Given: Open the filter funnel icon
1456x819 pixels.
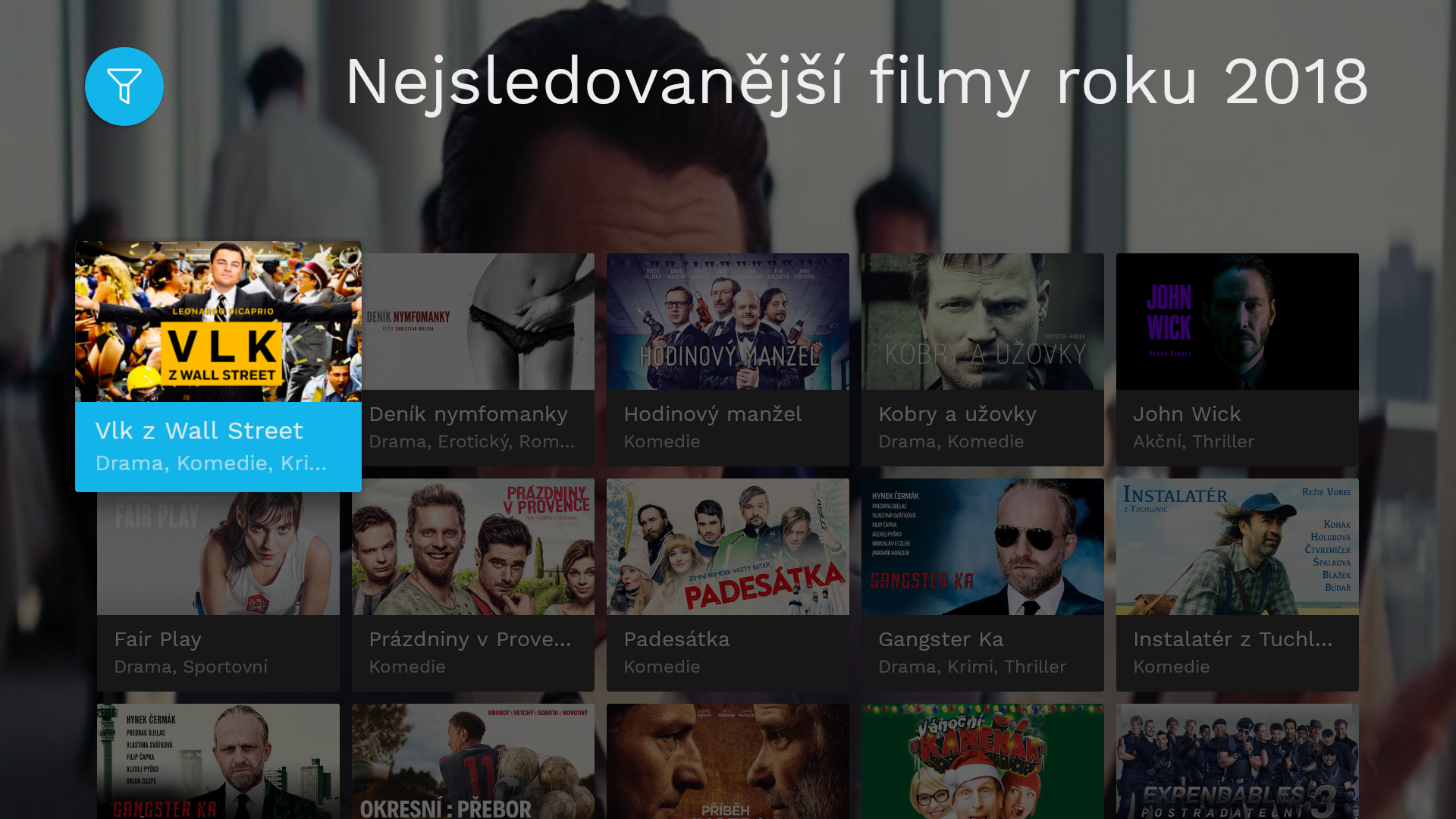Looking at the screenshot, I should point(124,86).
